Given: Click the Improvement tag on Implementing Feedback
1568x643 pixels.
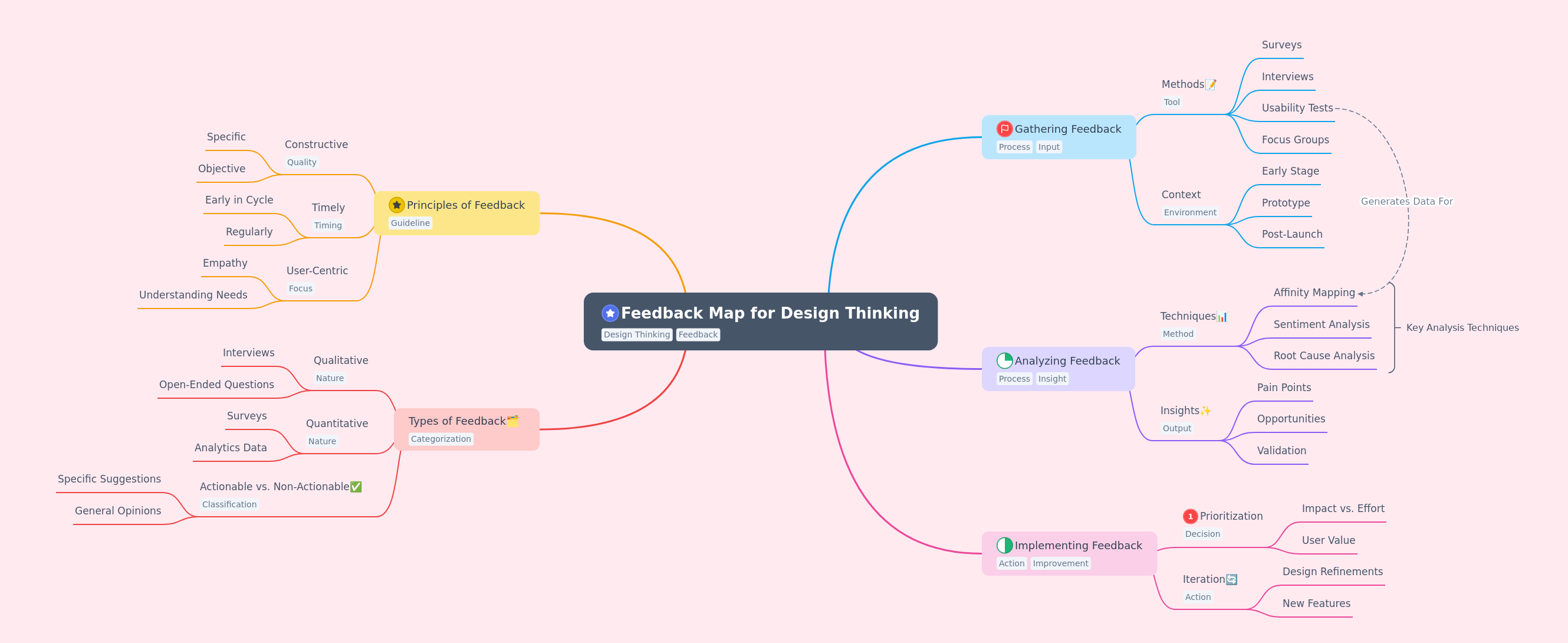Looking at the screenshot, I should (x=1060, y=564).
